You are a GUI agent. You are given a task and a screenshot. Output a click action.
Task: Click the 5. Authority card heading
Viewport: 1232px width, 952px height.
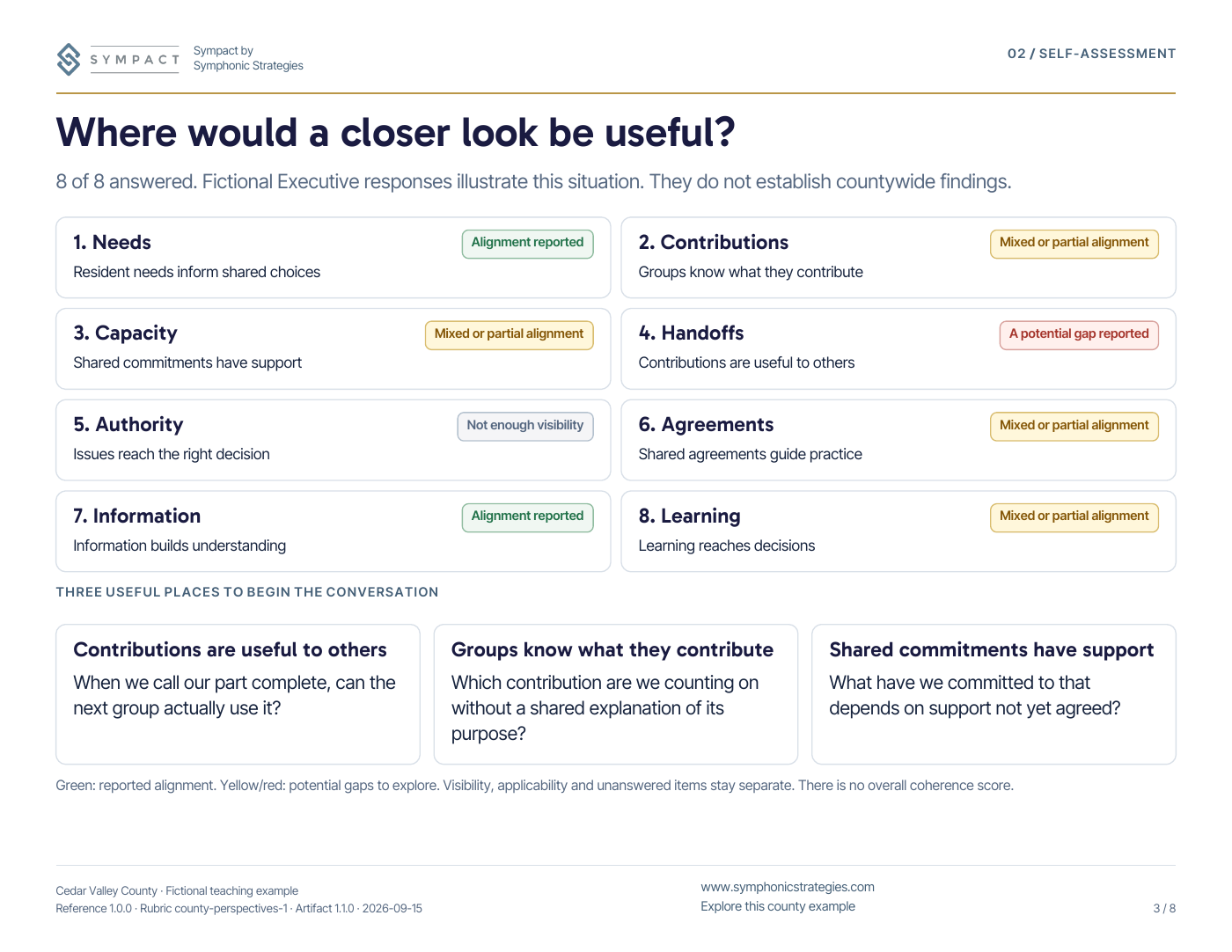coord(128,425)
